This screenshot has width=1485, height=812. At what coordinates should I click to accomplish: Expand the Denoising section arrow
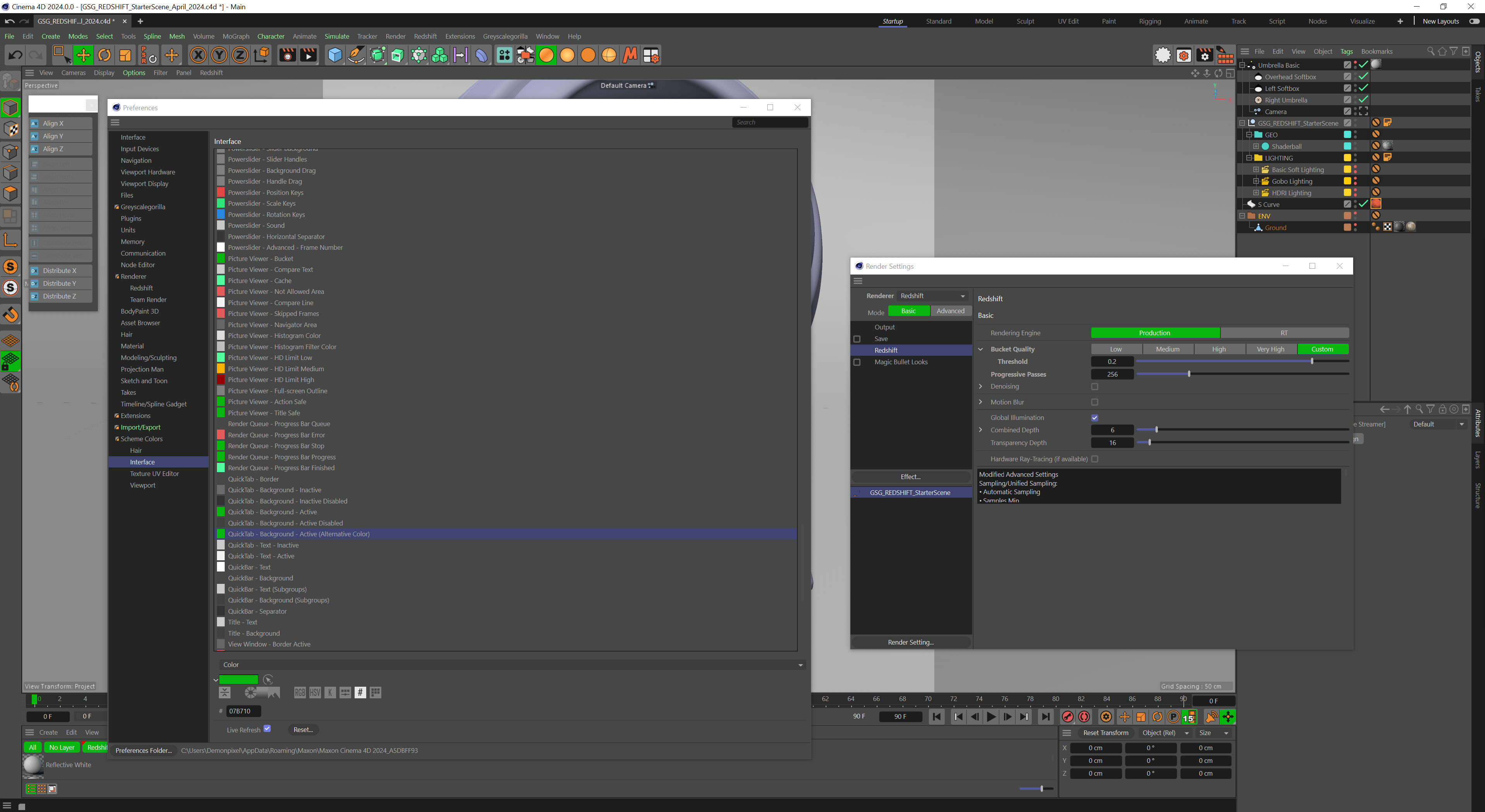click(x=981, y=387)
